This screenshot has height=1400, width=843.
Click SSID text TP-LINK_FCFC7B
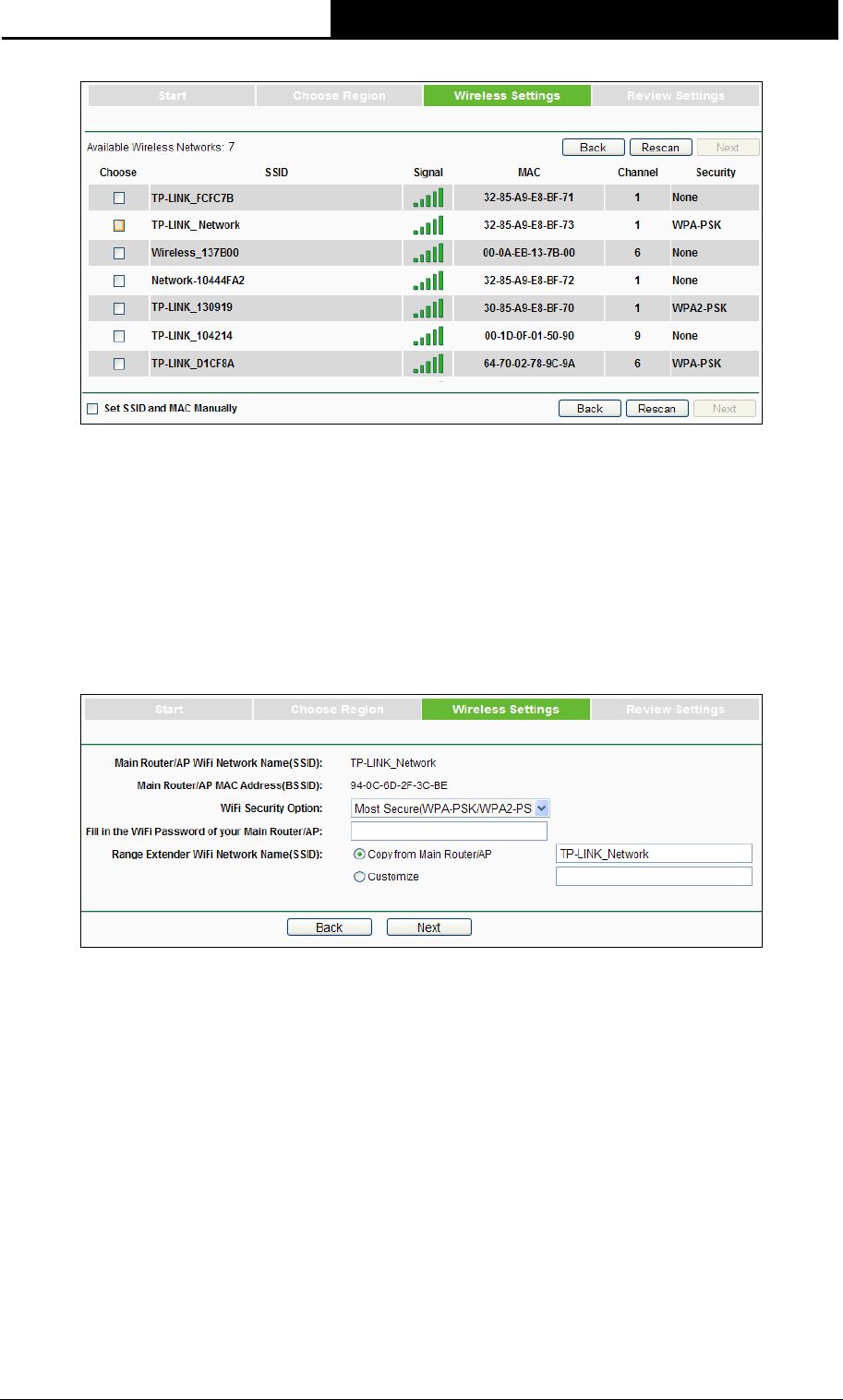click(193, 197)
